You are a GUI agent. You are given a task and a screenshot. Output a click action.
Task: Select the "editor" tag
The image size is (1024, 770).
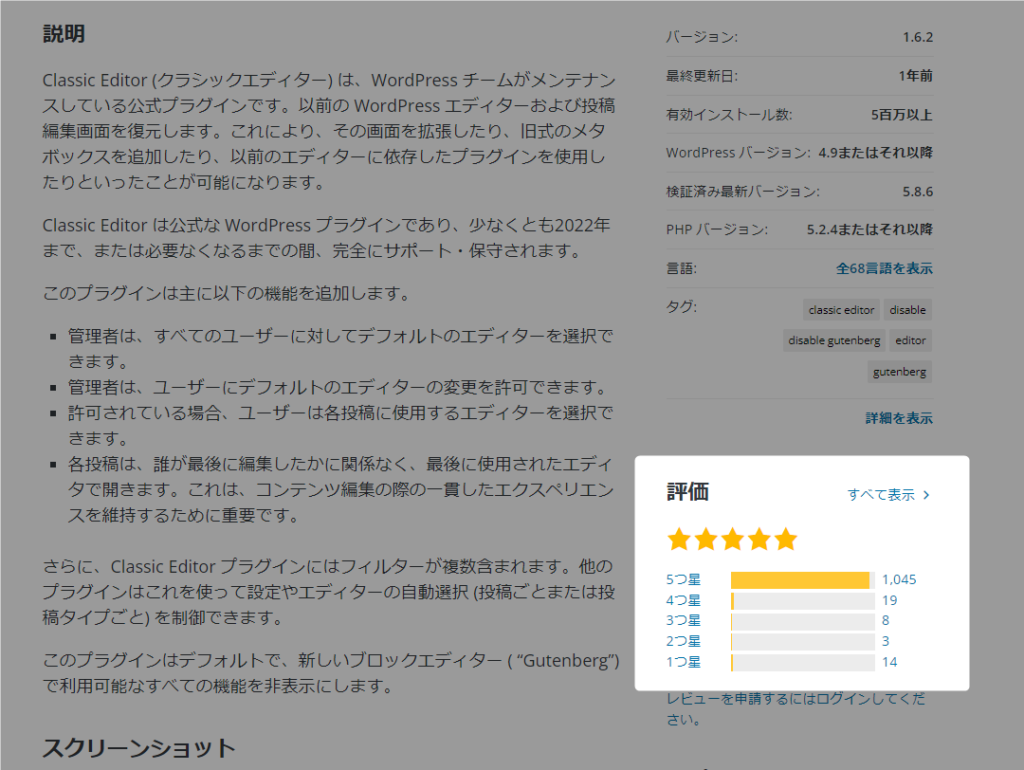(910, 341)
